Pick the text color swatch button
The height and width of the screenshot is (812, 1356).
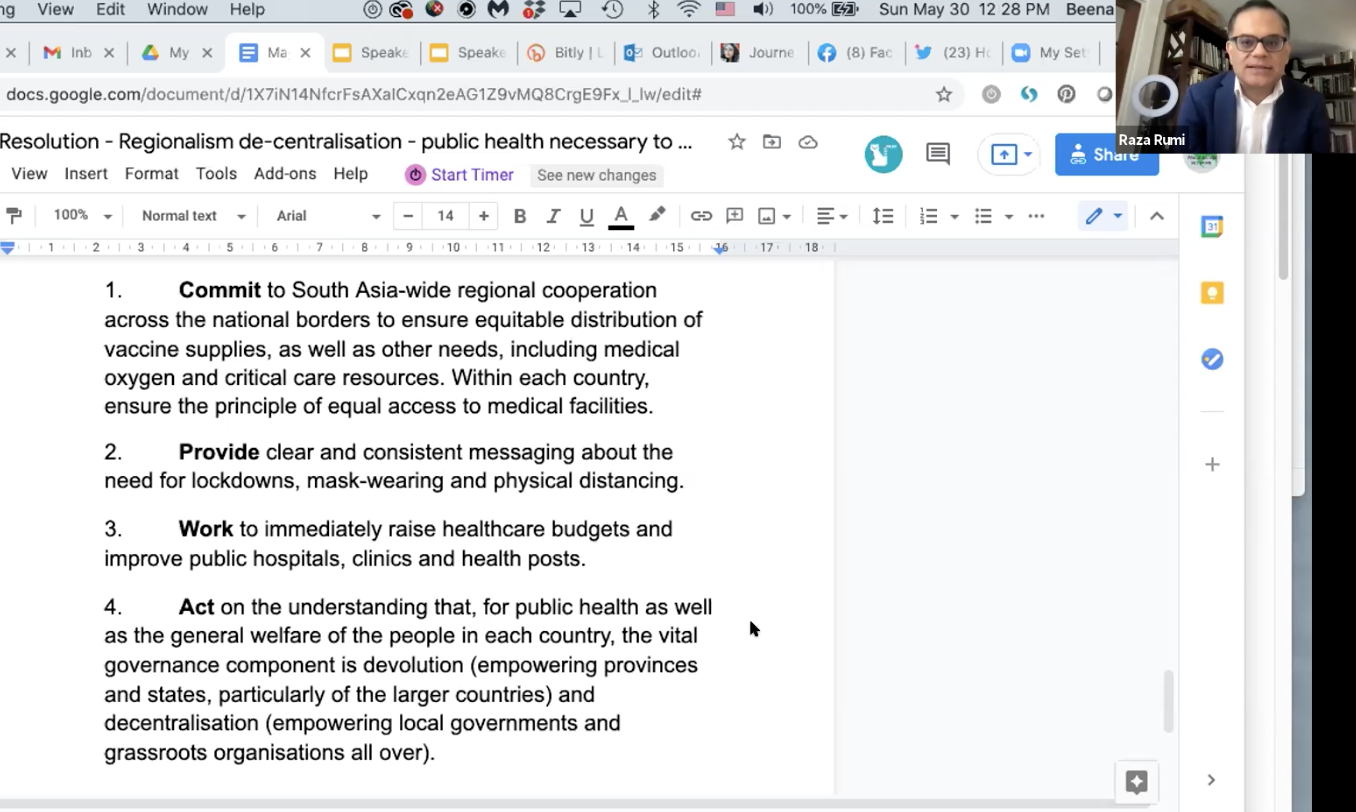[x=621, y=216]
